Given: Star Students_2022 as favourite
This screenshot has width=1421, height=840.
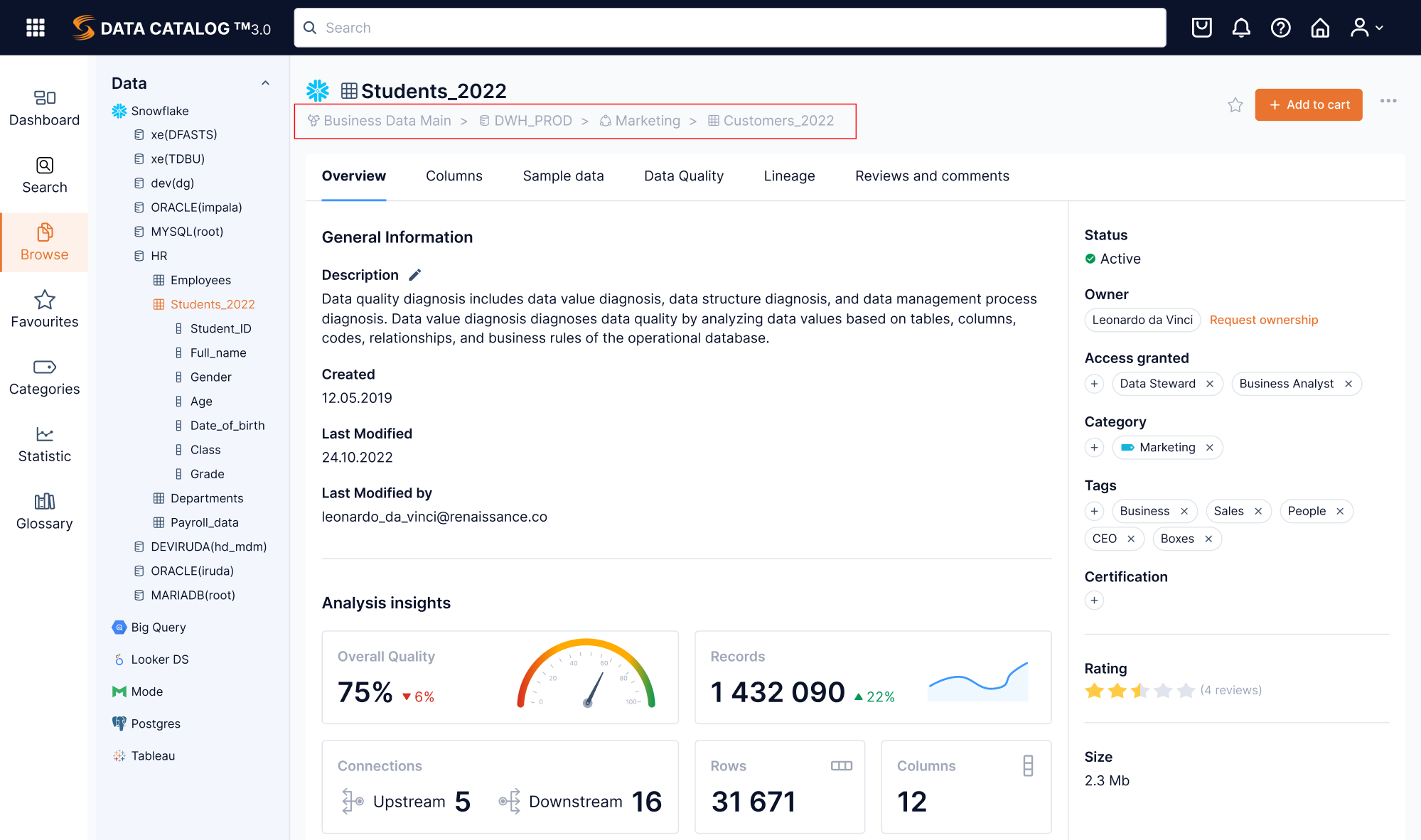Looking at the screenshot, I should tap(1235, 104).
